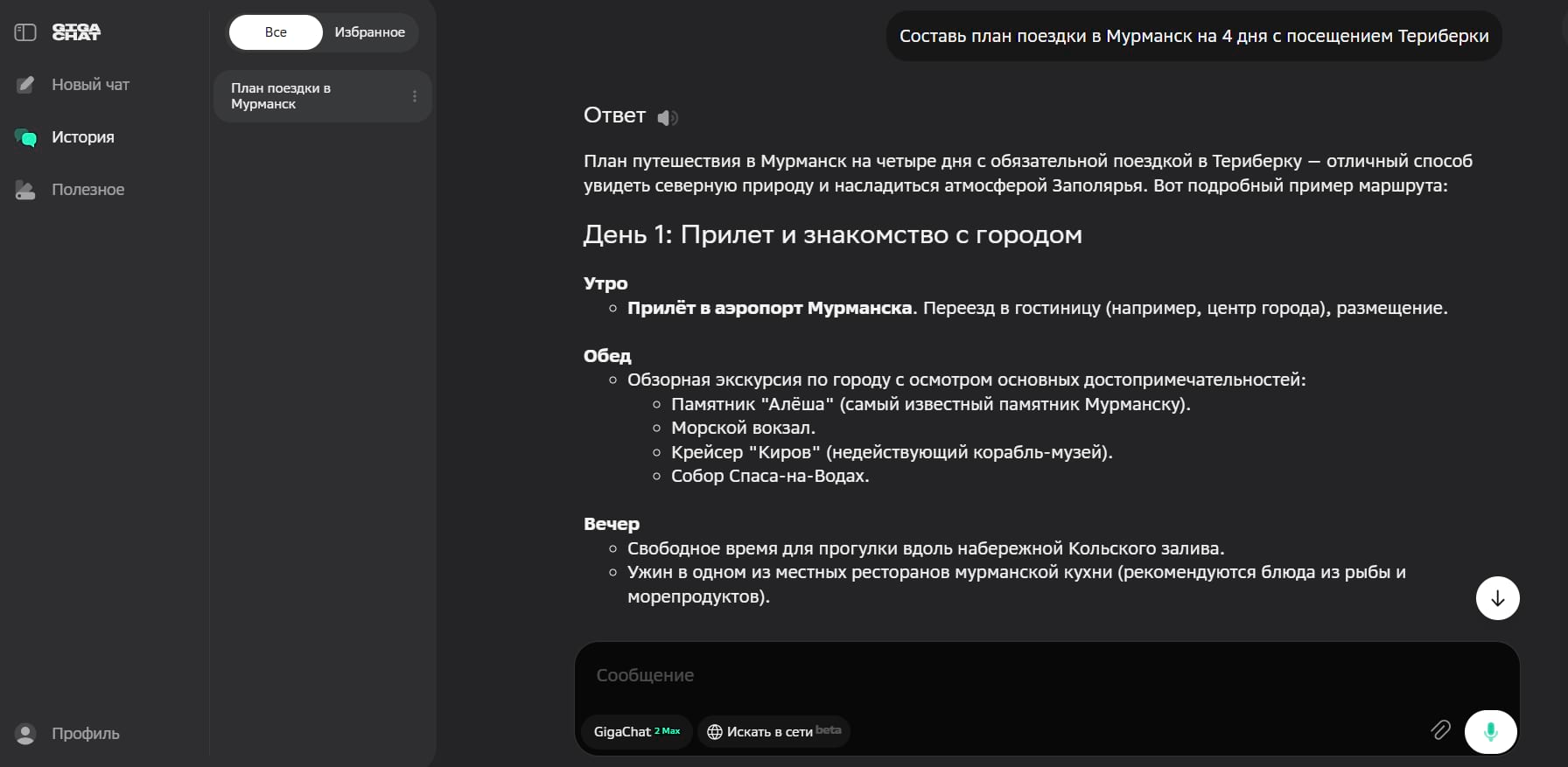Jump to bottom with down-arrow button
The width and height of the screenshot is (1568, 767).
click(1498, 598)
